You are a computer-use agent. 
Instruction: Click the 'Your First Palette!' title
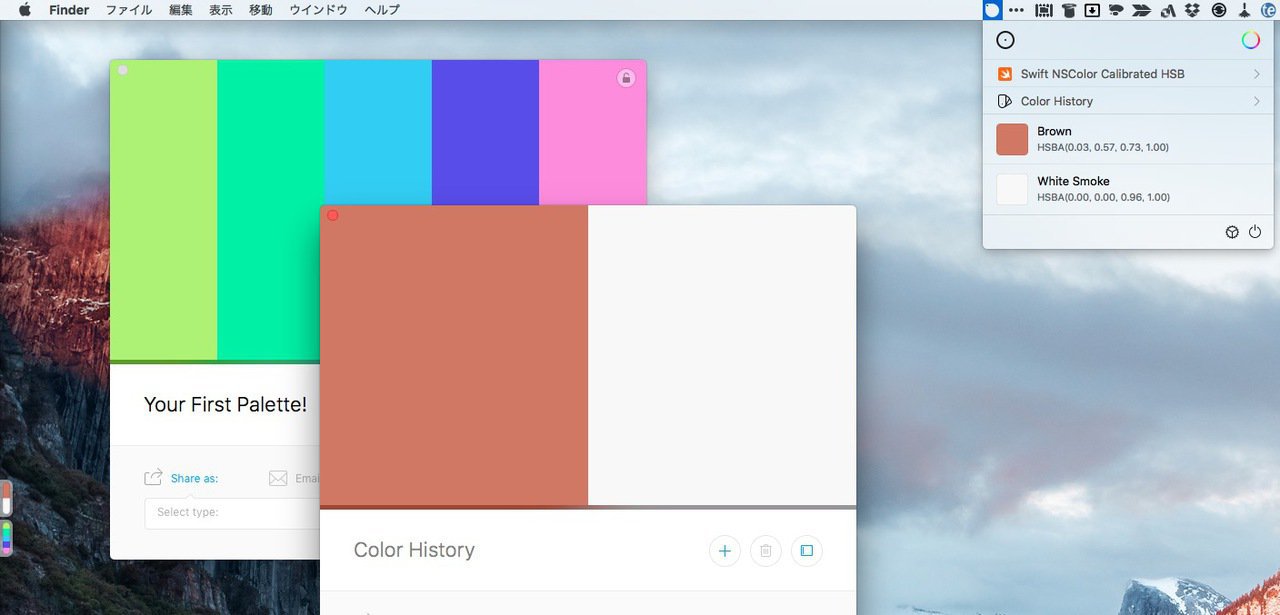[x=225, y=404]
